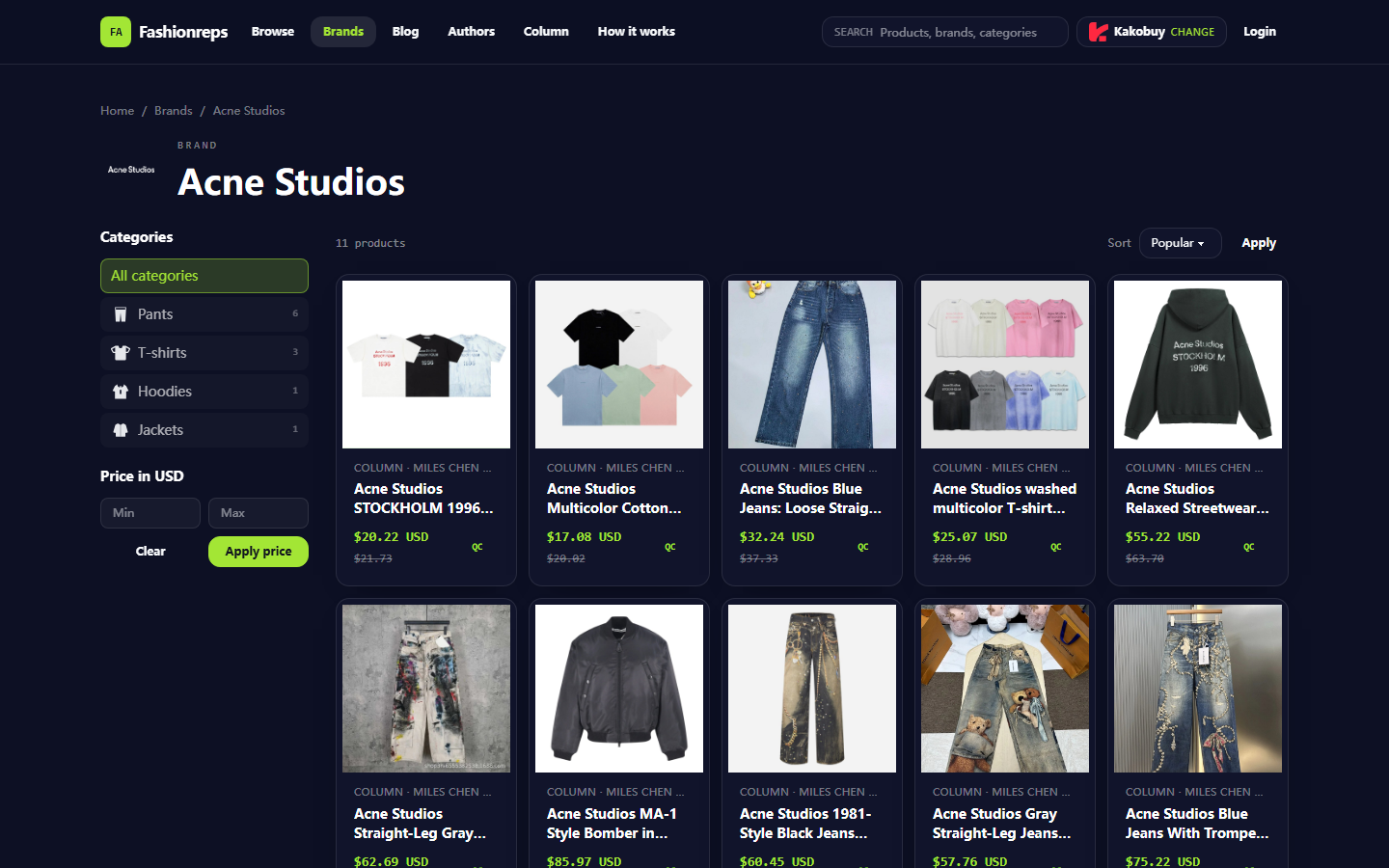
Task: Click the Min price input field
Action: coord(150,513)
